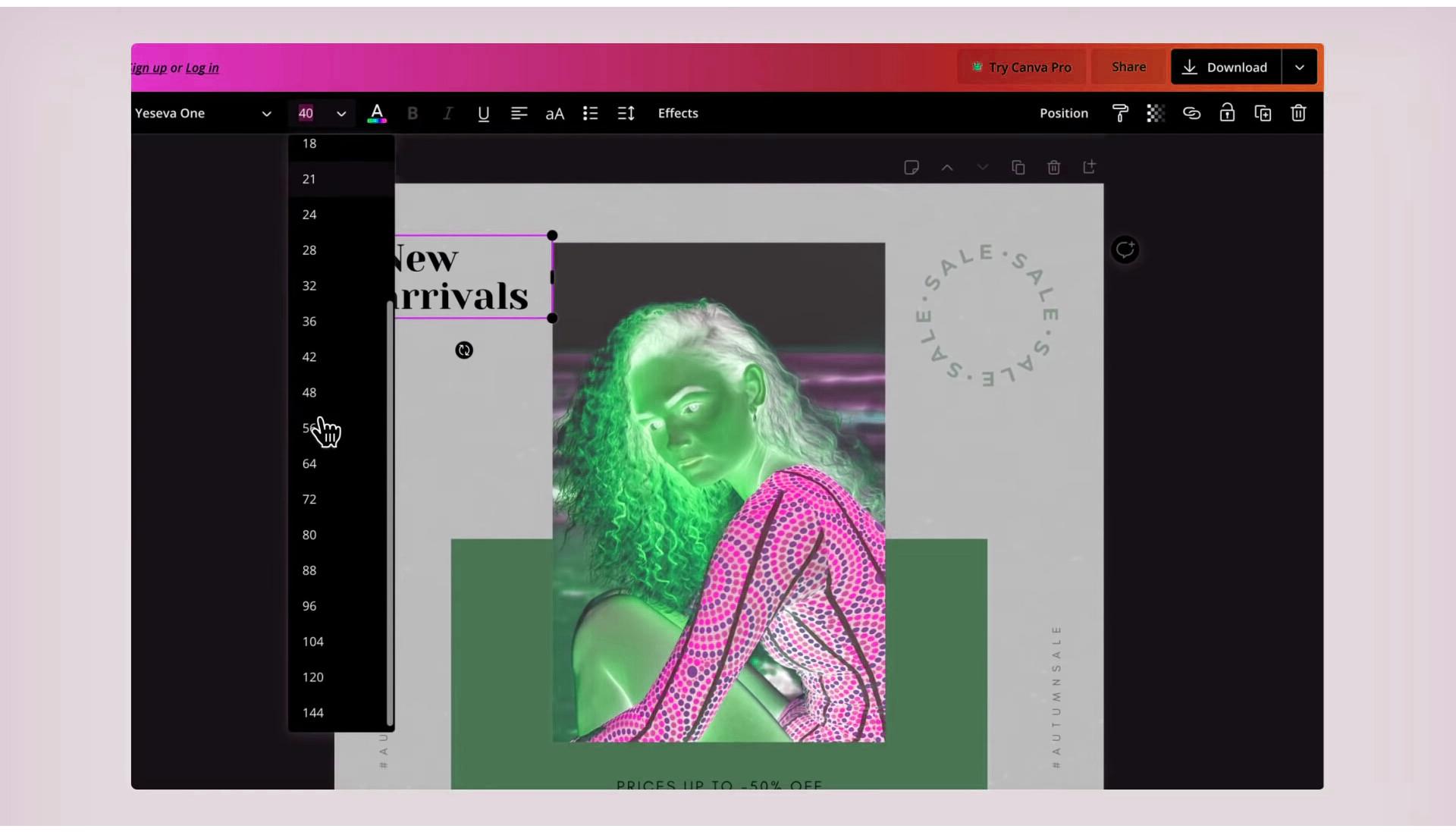Select the right vertical #AUTUMNSALE text
Image resolution: width=1456 pixels, height=832 pixels.
(x=1056, y=697)
